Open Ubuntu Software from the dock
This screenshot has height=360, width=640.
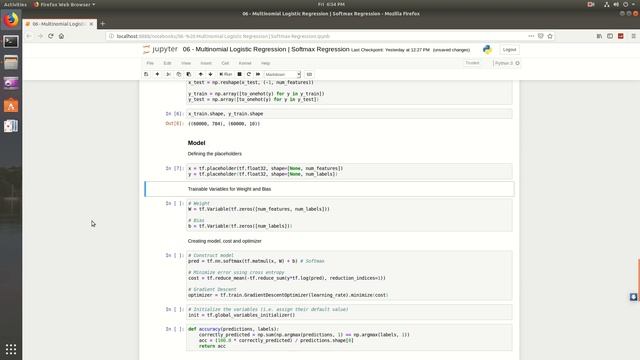[x=11, y=105]
